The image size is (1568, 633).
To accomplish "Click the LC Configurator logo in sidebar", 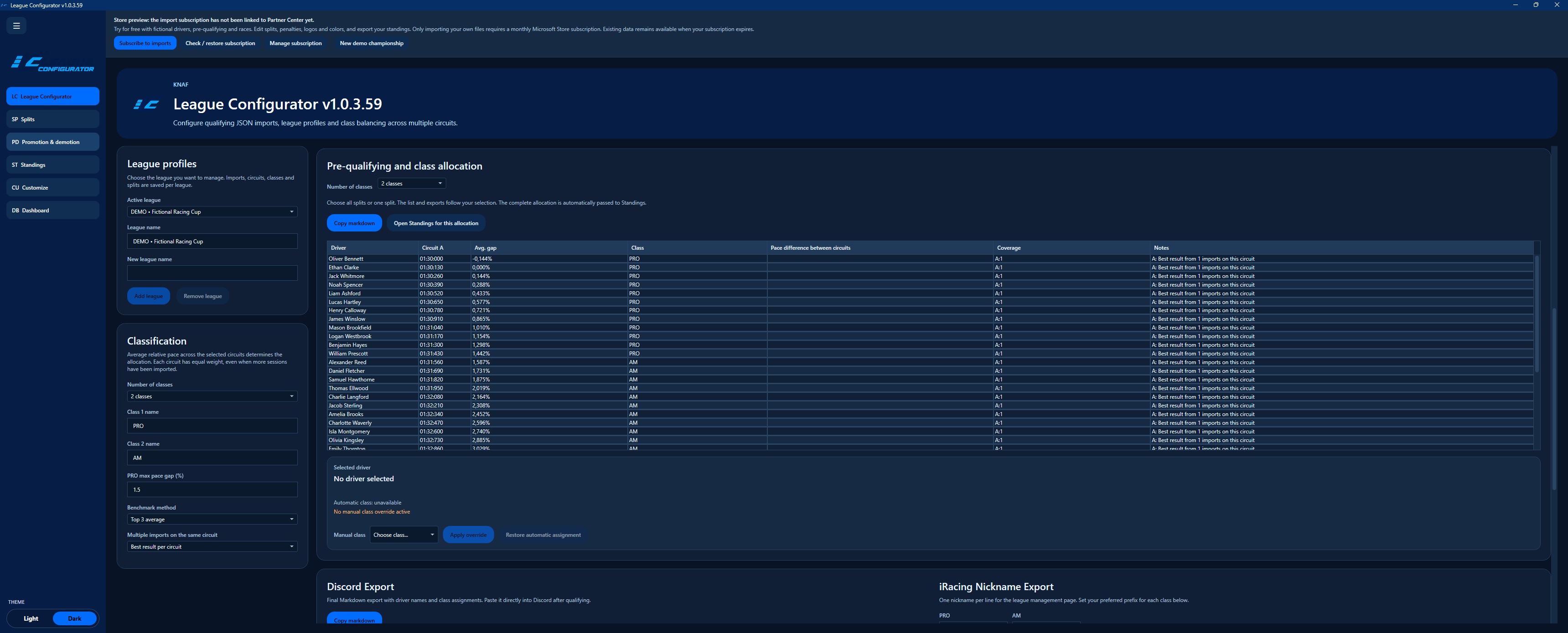I will (x=52, y=63).
